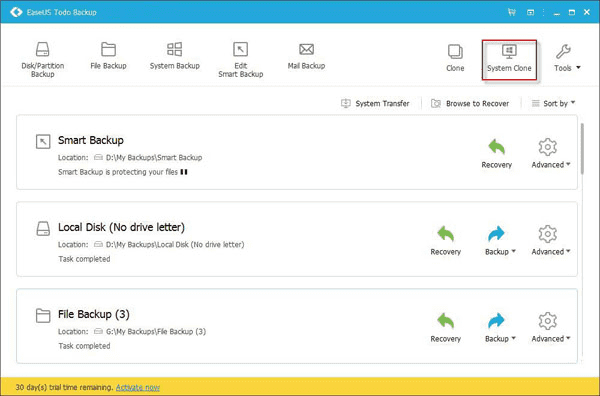Click the Local Disk backup location path
600x396 pixels.
[175, 244]
